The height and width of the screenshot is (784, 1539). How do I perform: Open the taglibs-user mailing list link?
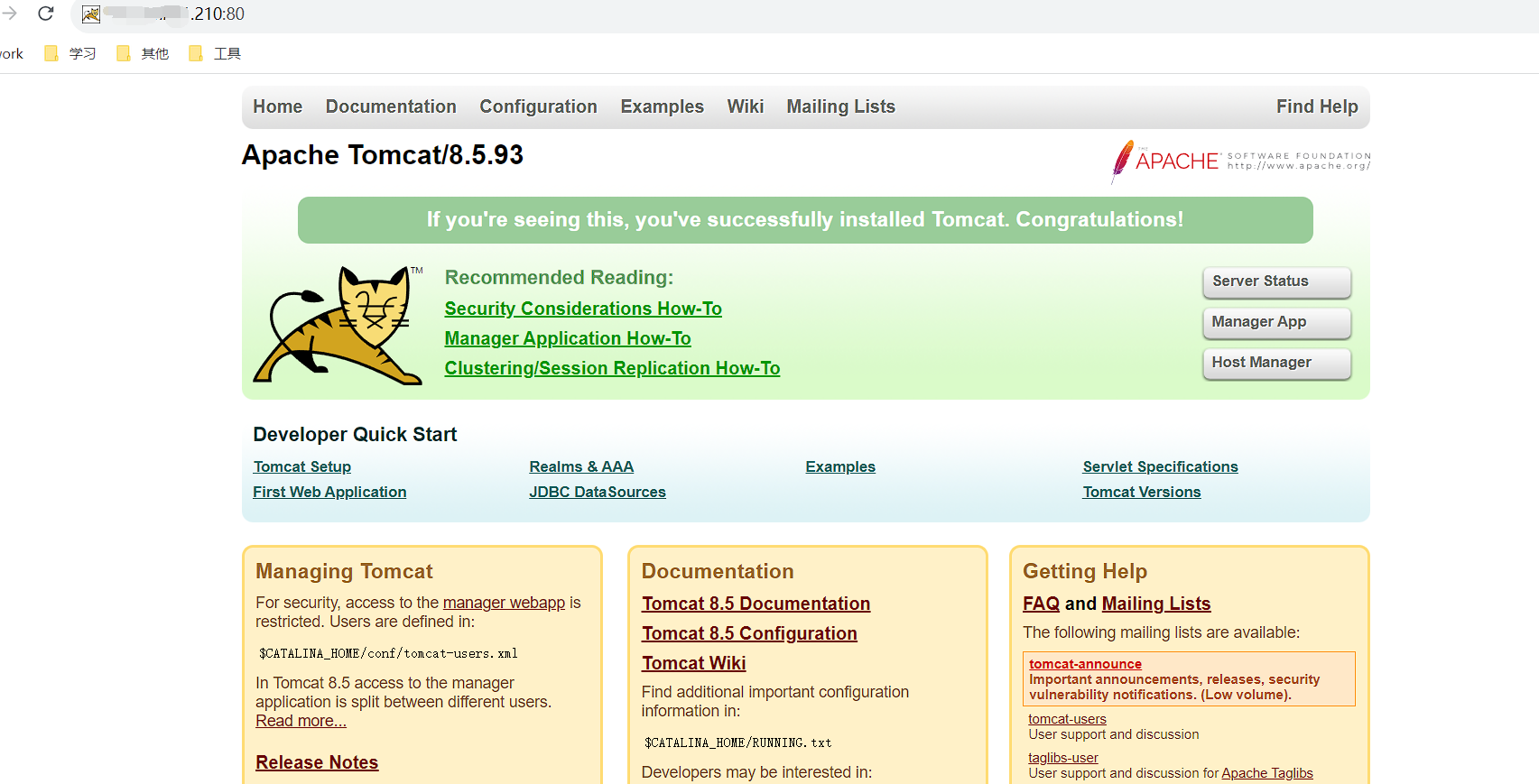coord(1063,758)
